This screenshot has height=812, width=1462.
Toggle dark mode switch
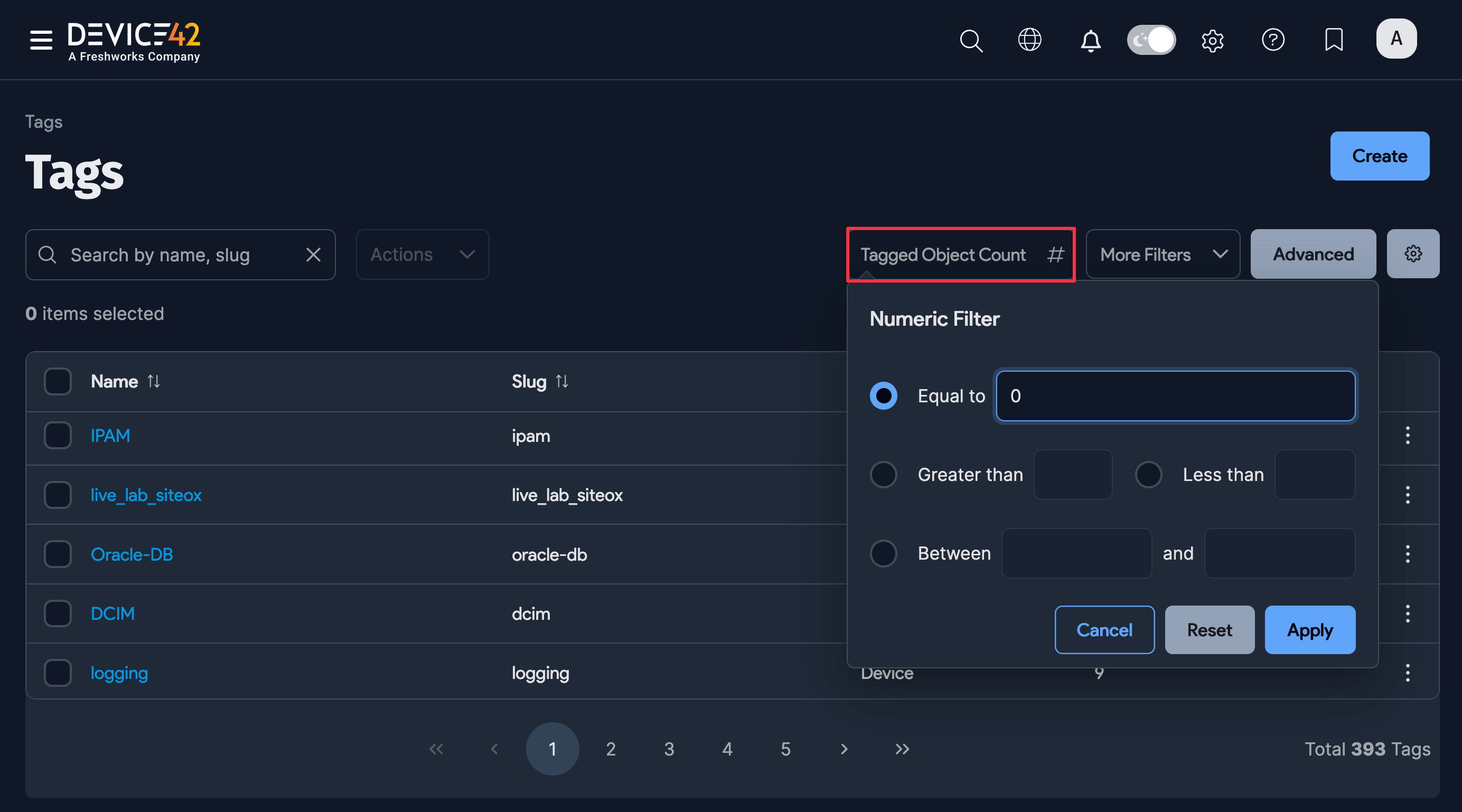(x=1151, y=40)
